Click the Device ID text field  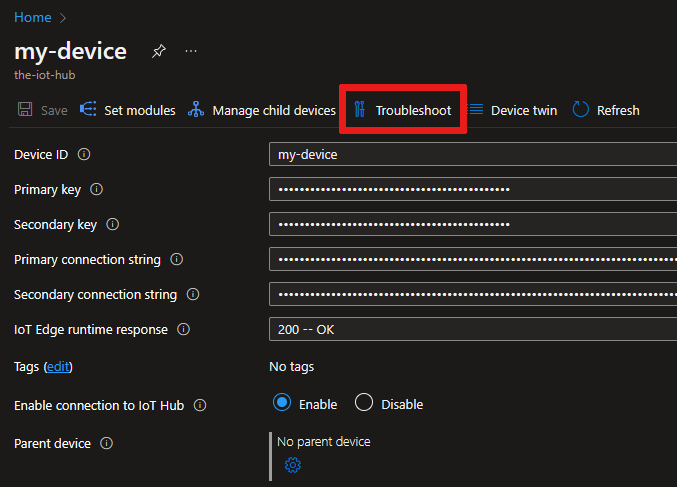click(472, 155)
